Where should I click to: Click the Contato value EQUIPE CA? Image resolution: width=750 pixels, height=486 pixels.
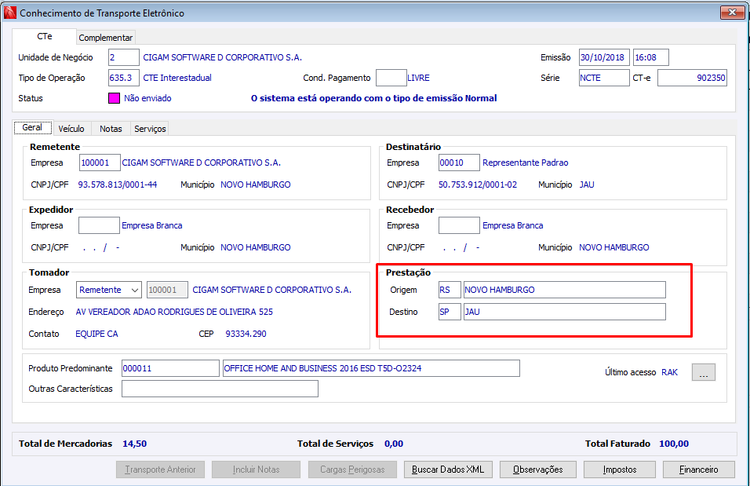pos(97,334)
